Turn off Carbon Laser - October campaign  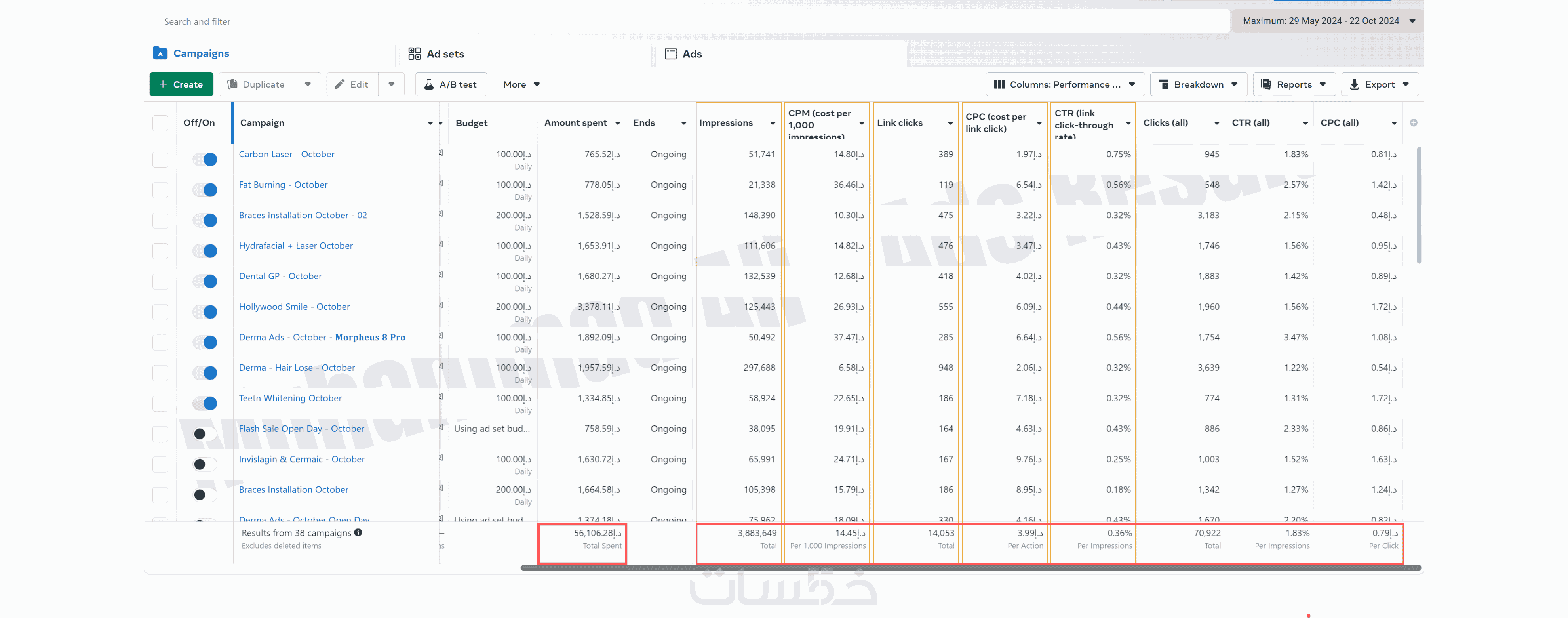(205, 160)
